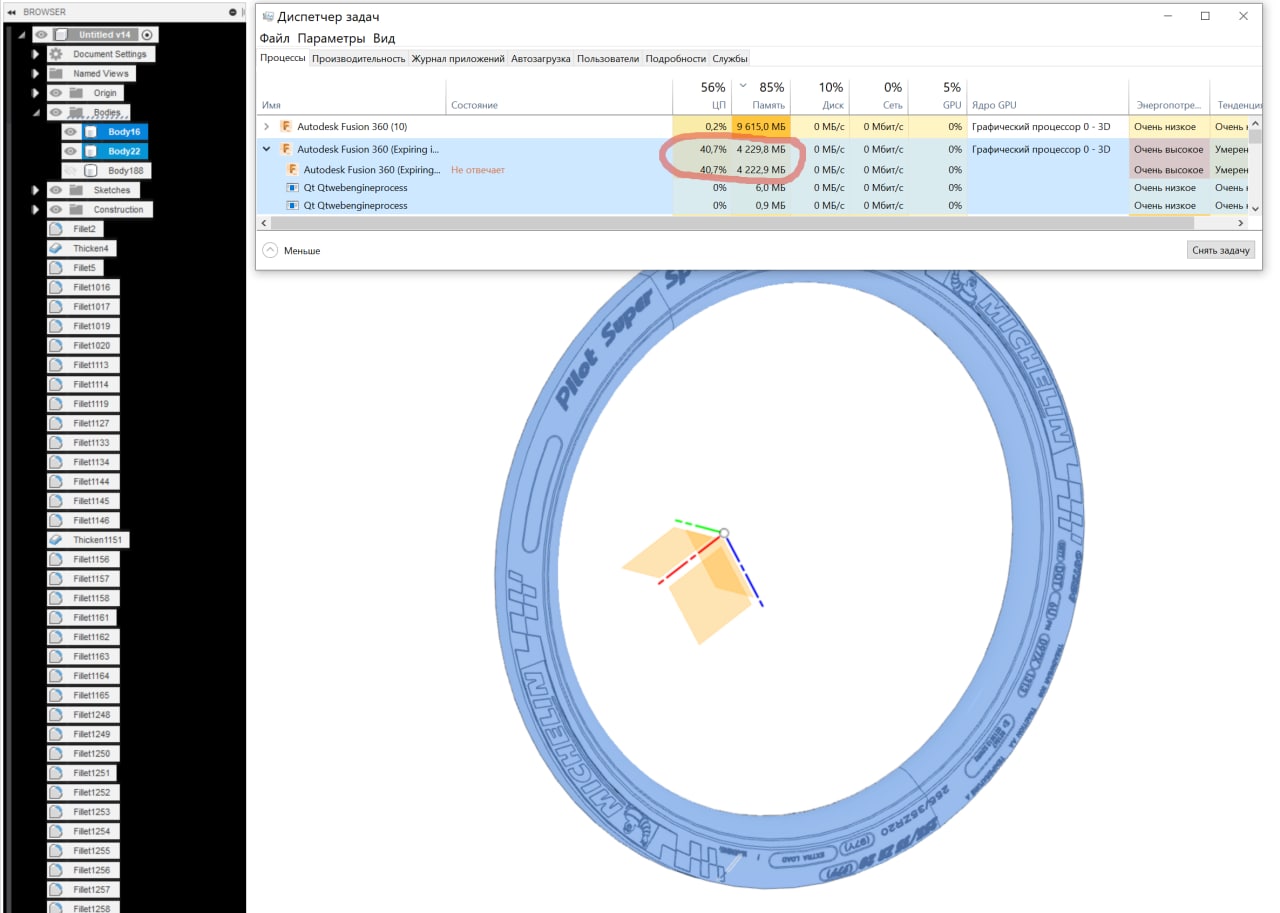Click the Fillet1257 feature icon
This screenshot has height=913, width=1280.
pos(56,890)
